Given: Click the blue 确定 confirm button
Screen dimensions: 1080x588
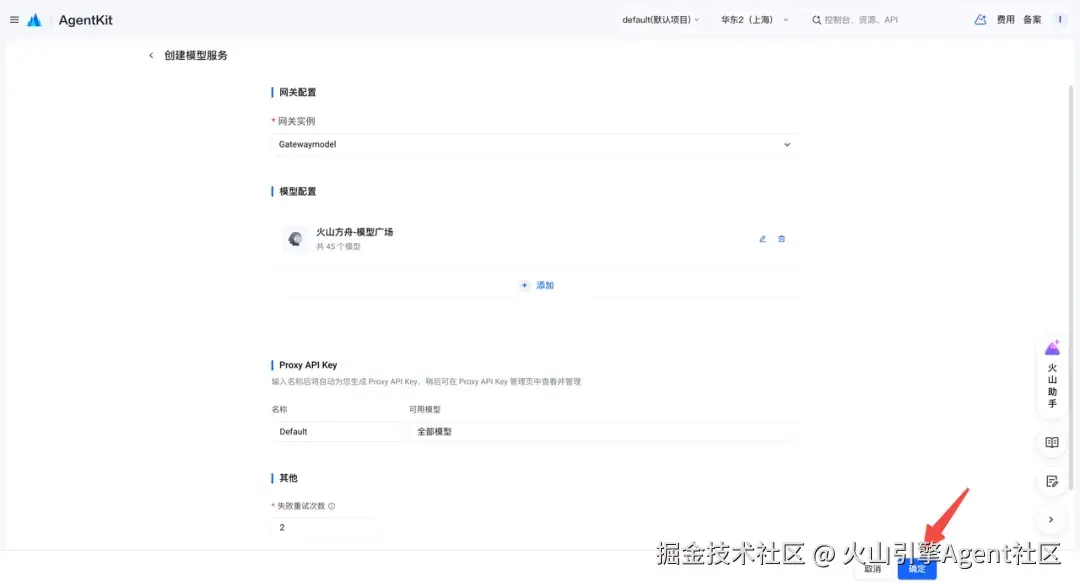Looking at the screenshot, I should click(917, 569).
